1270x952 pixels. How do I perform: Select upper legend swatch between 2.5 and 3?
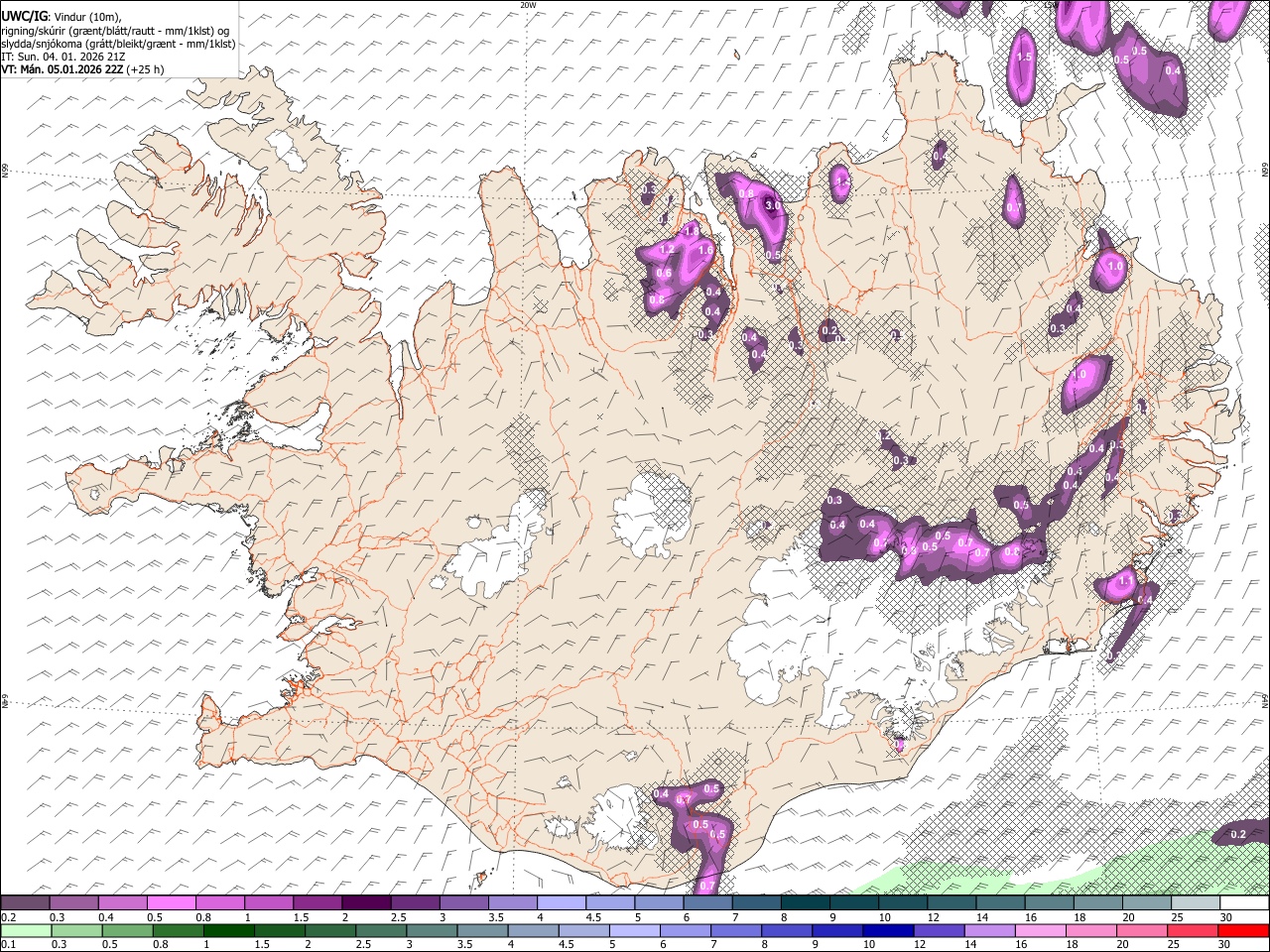pyautogui.click(x=415, y=903)
